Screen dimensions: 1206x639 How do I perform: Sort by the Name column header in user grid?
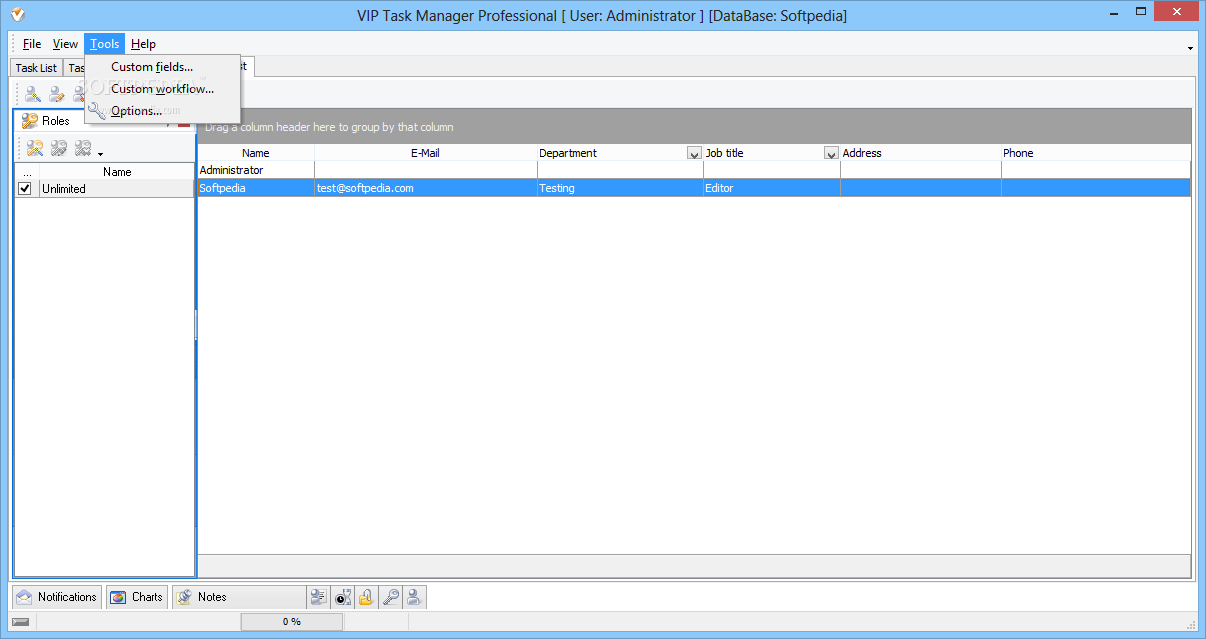[x=256, y=153]
